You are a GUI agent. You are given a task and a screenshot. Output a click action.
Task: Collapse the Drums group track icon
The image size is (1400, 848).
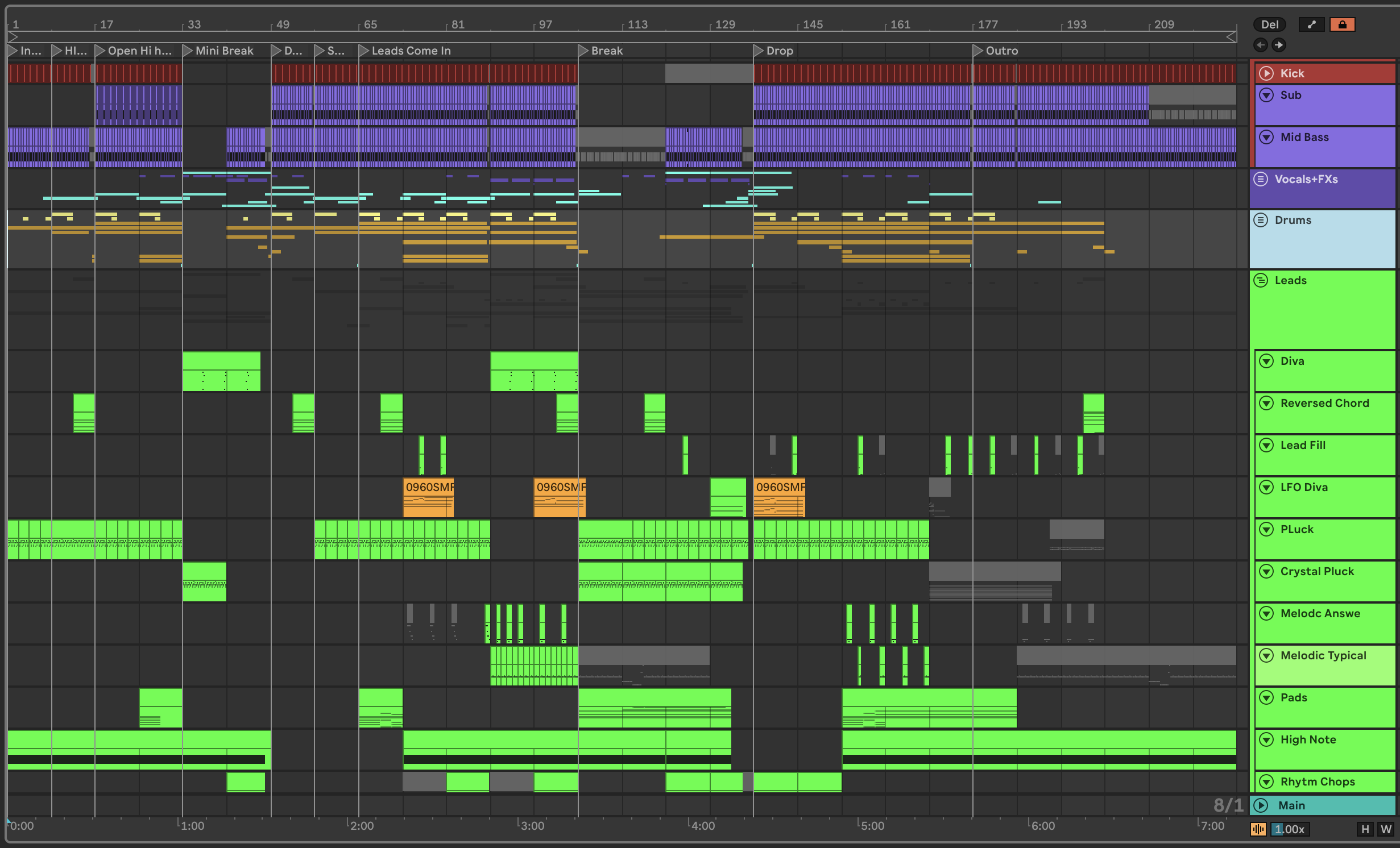(x=1261, y=220)
